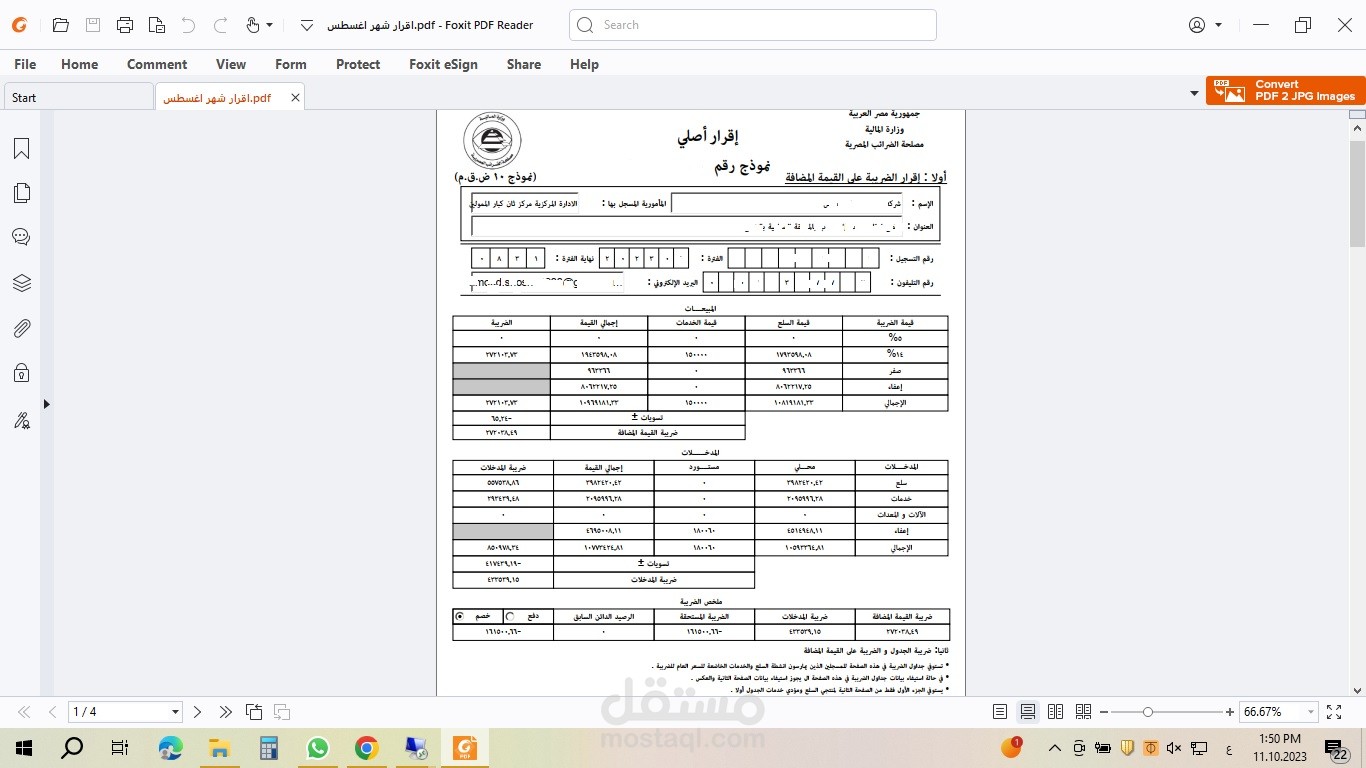The width and height of the screenshot is (1366, 768).
Task: Open the View ribbon tab
Action: (x=231, y=64)
